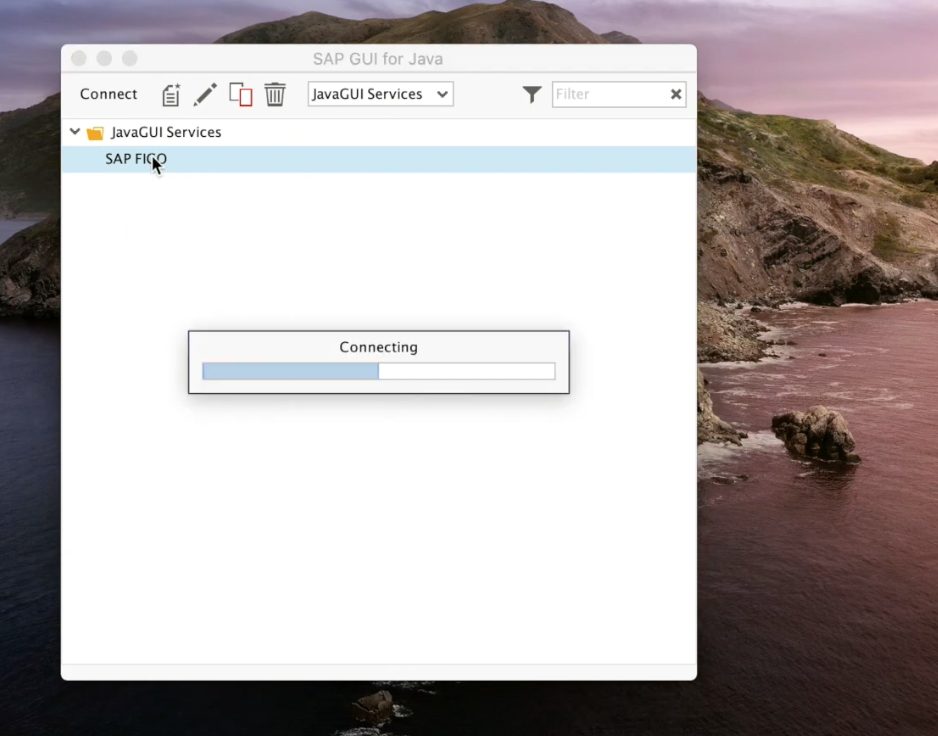Image resolution: width=938 pixels, height=736 pixels.
Task: Collapse the JavaGUI Services tree node
Action: [x=75, y=131]
